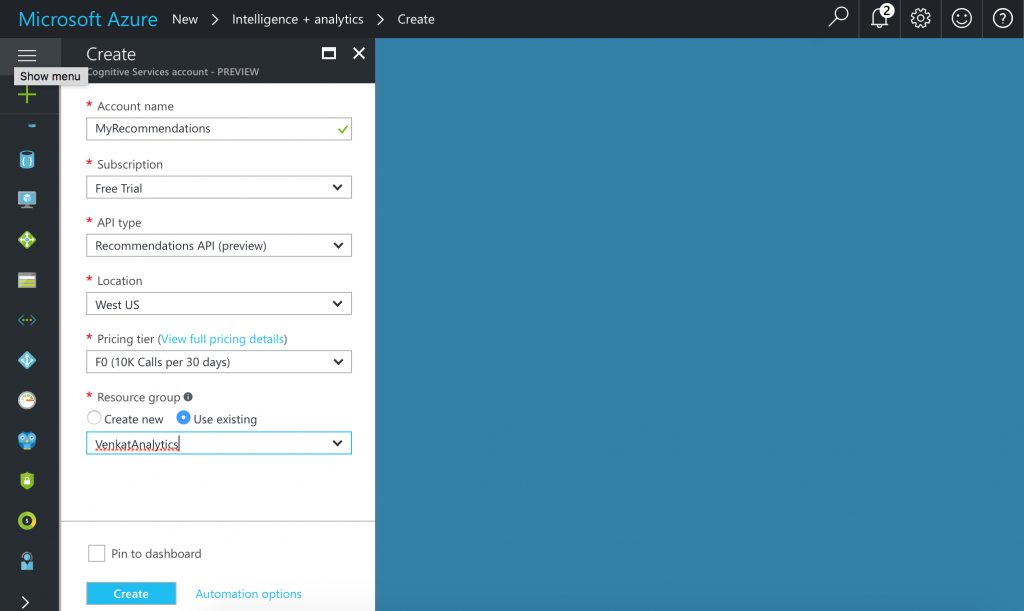Select the Create new radio button
The height and width of the screenshot is (611, 1024).
(94, 419)
